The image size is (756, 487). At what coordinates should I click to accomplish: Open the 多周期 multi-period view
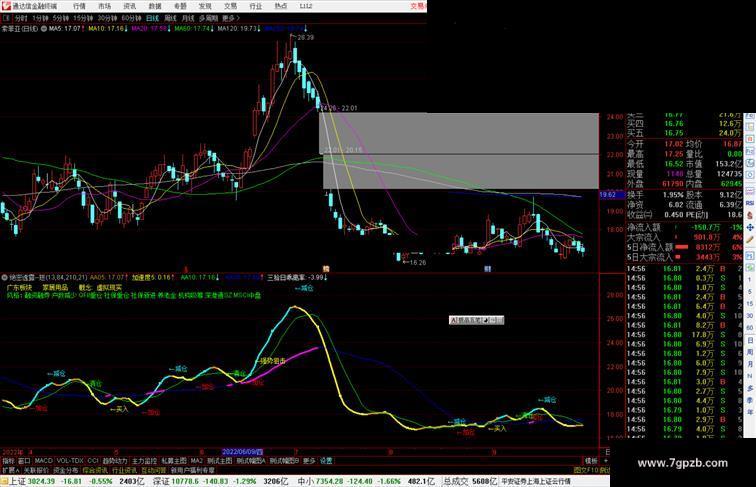pos(208,18)
